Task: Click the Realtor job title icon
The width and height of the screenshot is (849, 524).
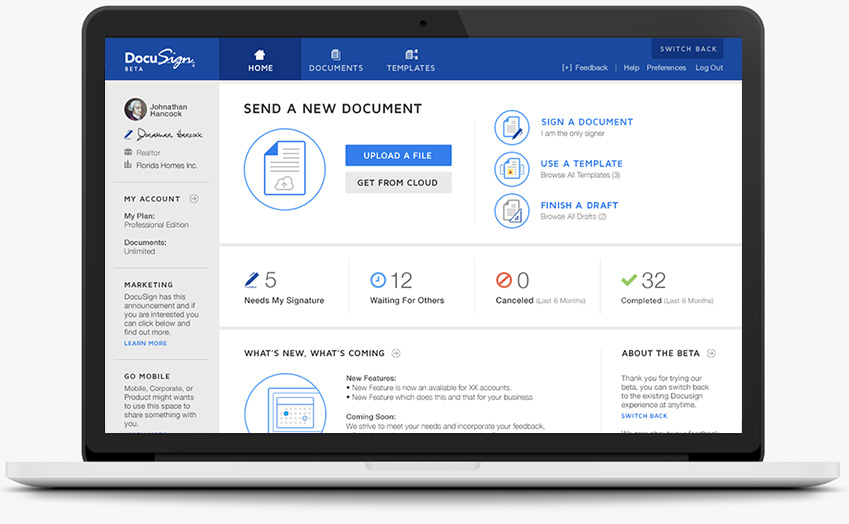Action: point(128,152)
